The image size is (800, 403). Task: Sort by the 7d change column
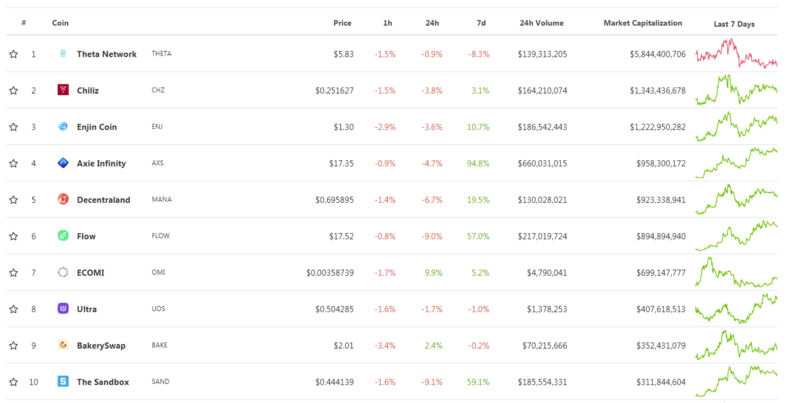(481, 23)
